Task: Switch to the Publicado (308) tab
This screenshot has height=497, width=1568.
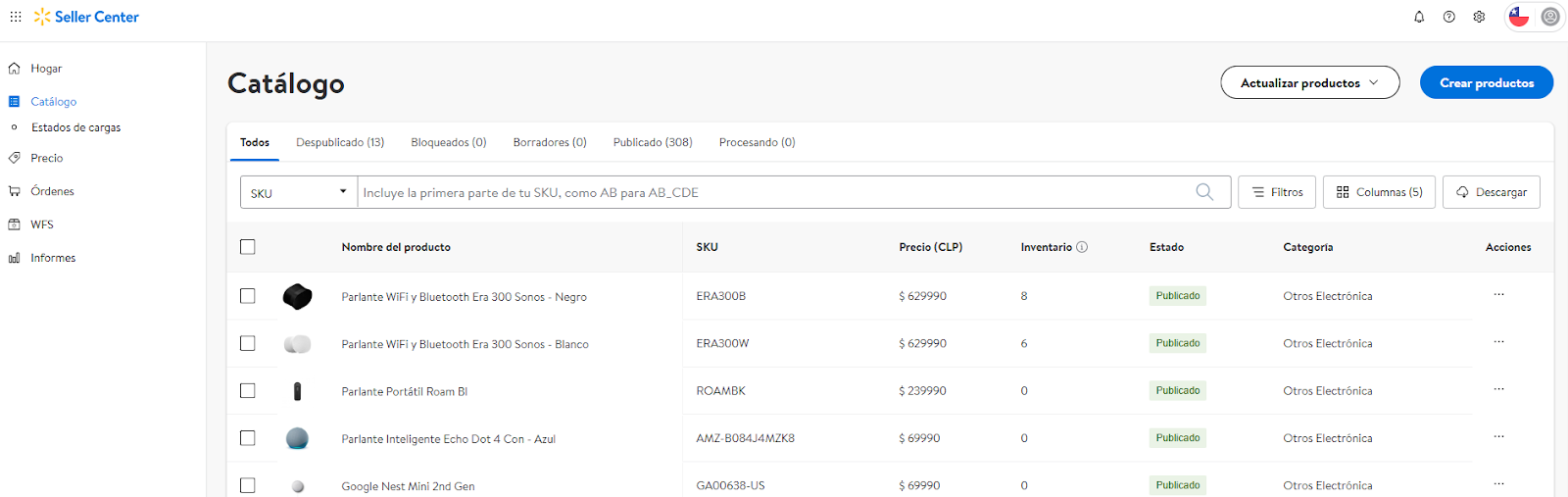Action: (x=653, y=142)
